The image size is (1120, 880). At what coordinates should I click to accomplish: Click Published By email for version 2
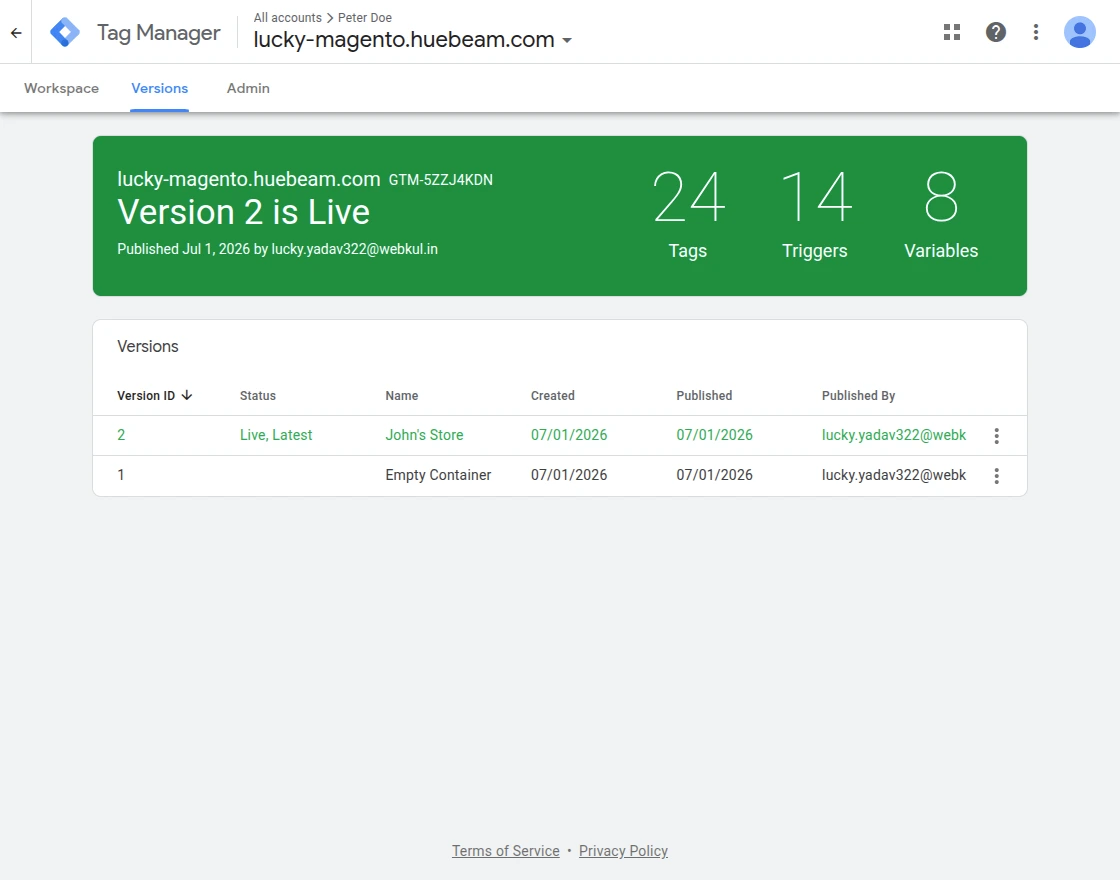894,435
